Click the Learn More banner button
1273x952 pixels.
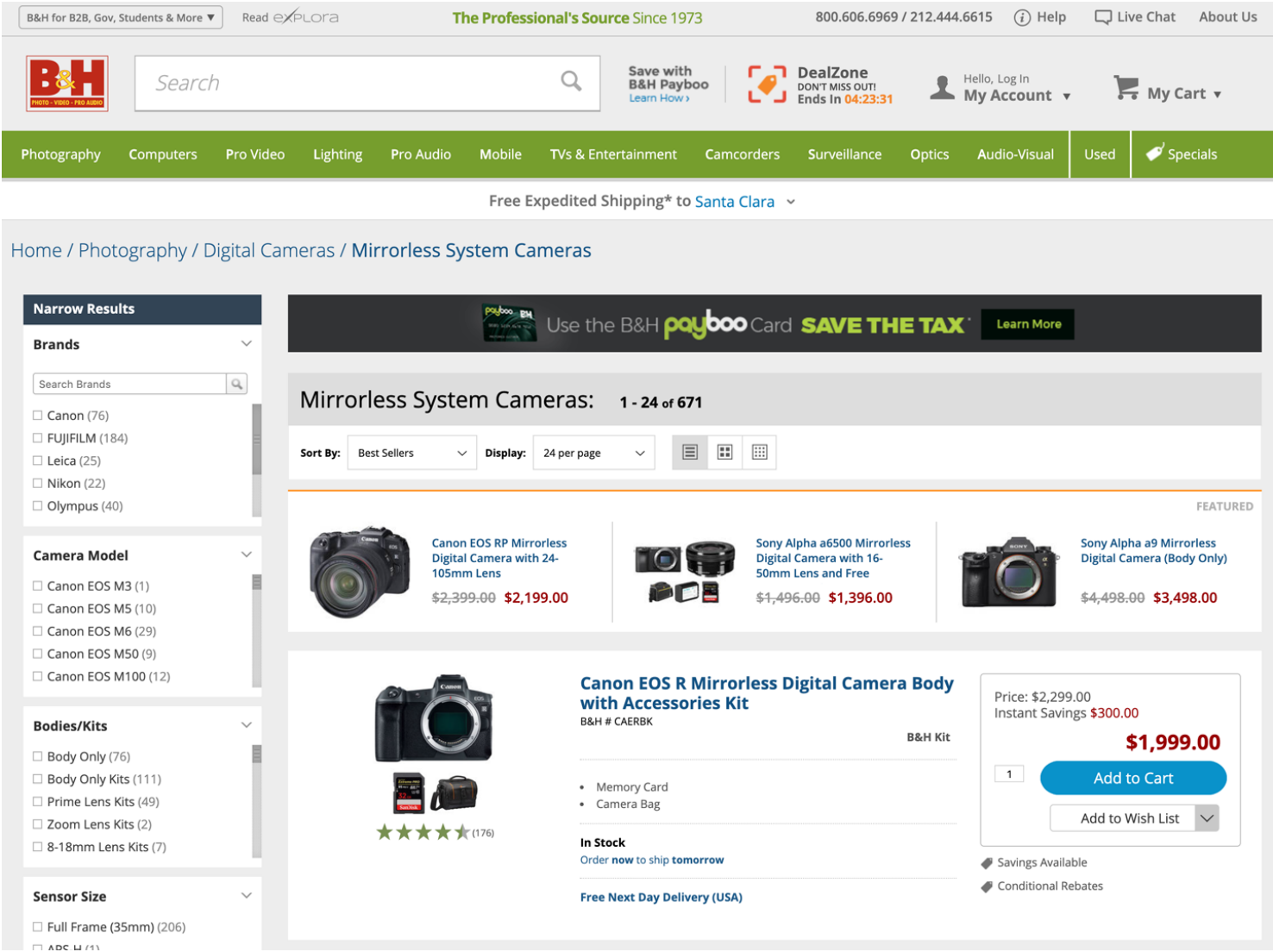[1028, 324]
